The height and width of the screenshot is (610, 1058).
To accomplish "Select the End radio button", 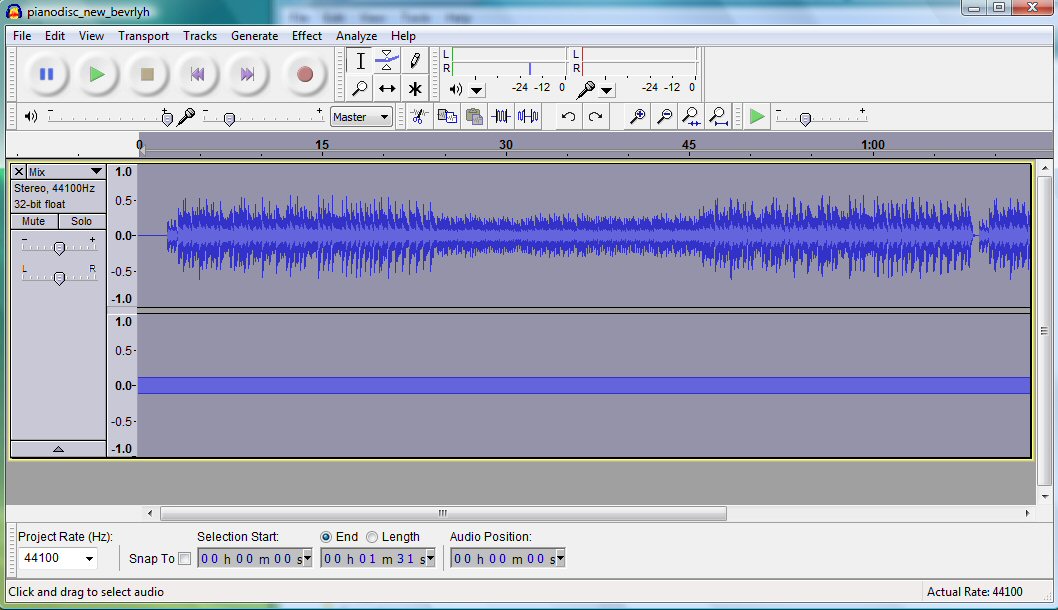I will pyautogui.click(x=326, y=537).
